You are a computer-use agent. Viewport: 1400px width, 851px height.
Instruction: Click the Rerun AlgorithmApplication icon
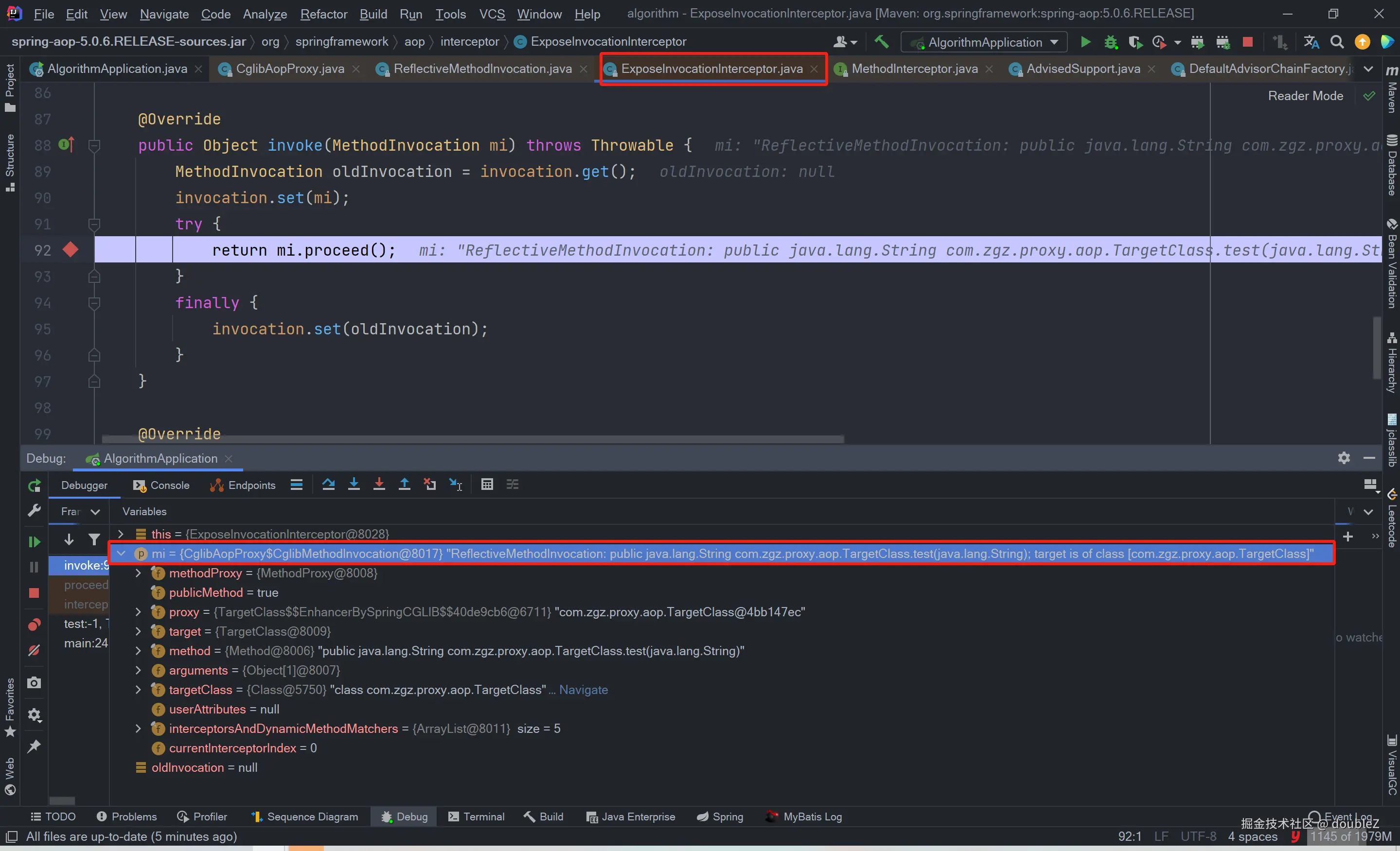point(34,486)
